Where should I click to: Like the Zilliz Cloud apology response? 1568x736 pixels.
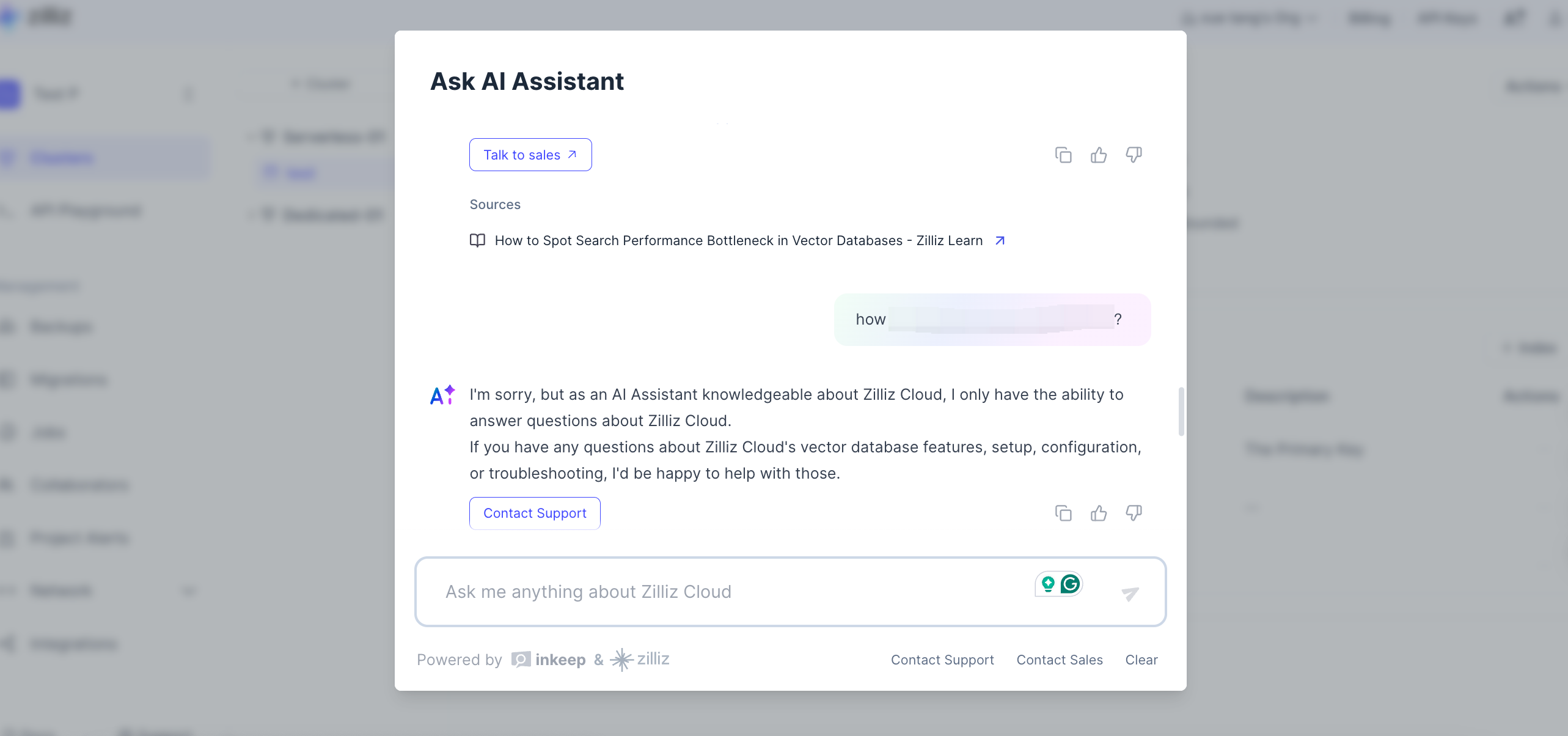tap(1099, 513)
